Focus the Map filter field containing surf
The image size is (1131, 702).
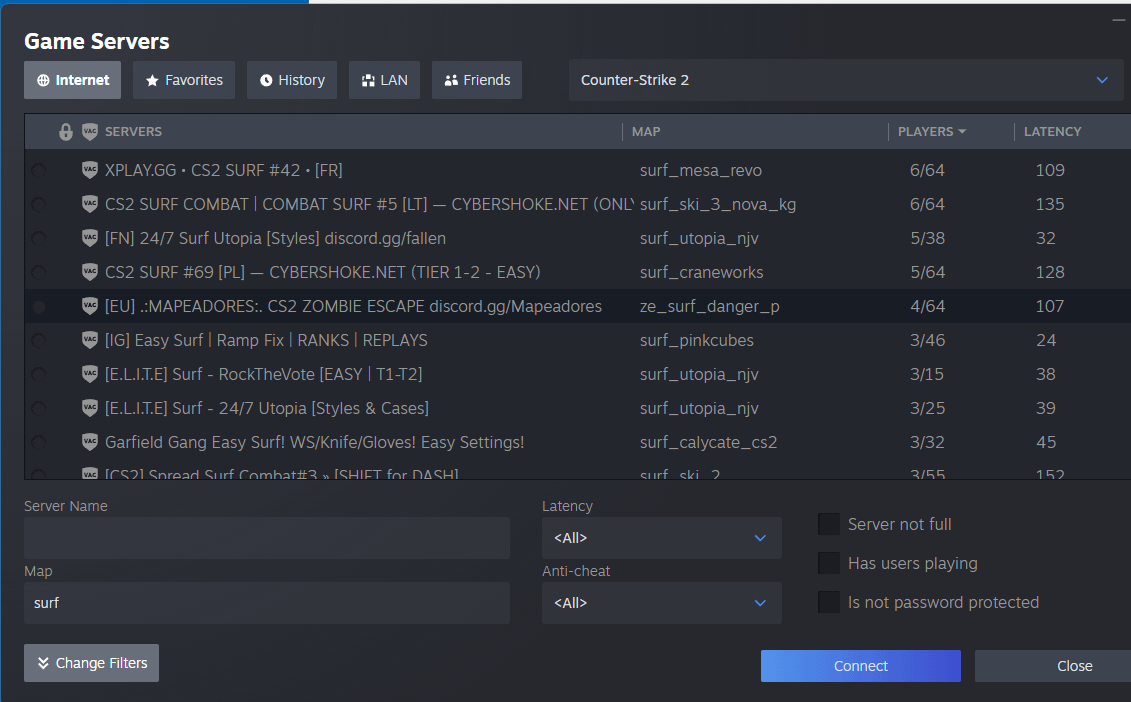267,602
